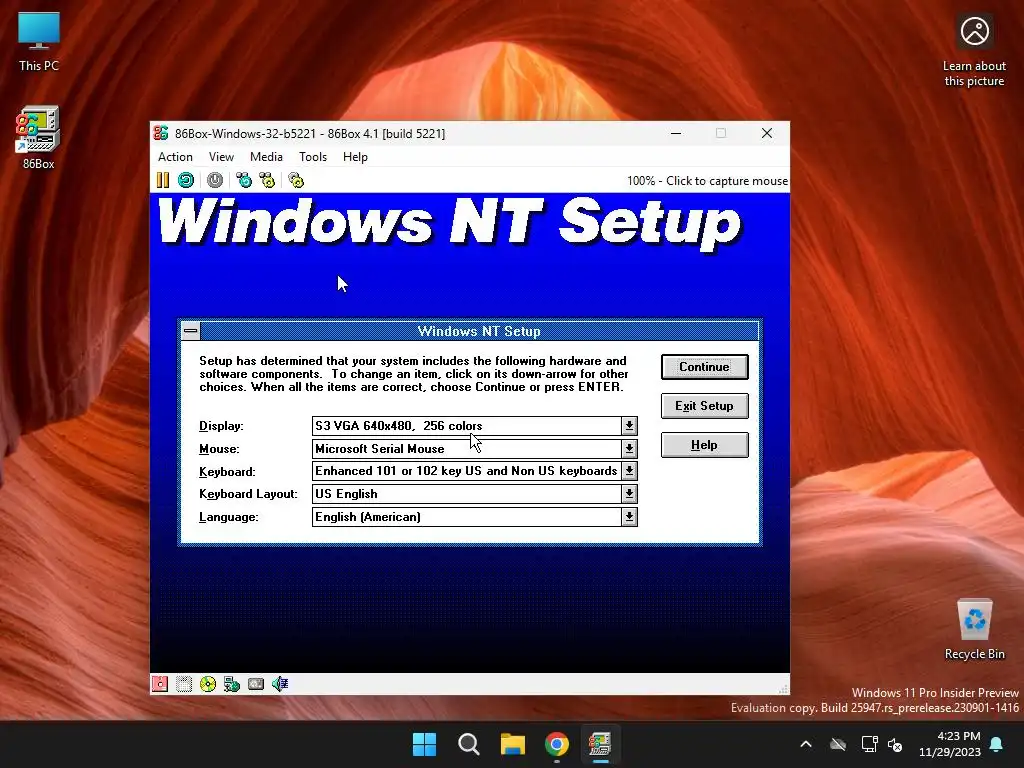Click the 86Box taskbar app icon
Viewport: 1024px width, 768px height.
pos(600,744)
